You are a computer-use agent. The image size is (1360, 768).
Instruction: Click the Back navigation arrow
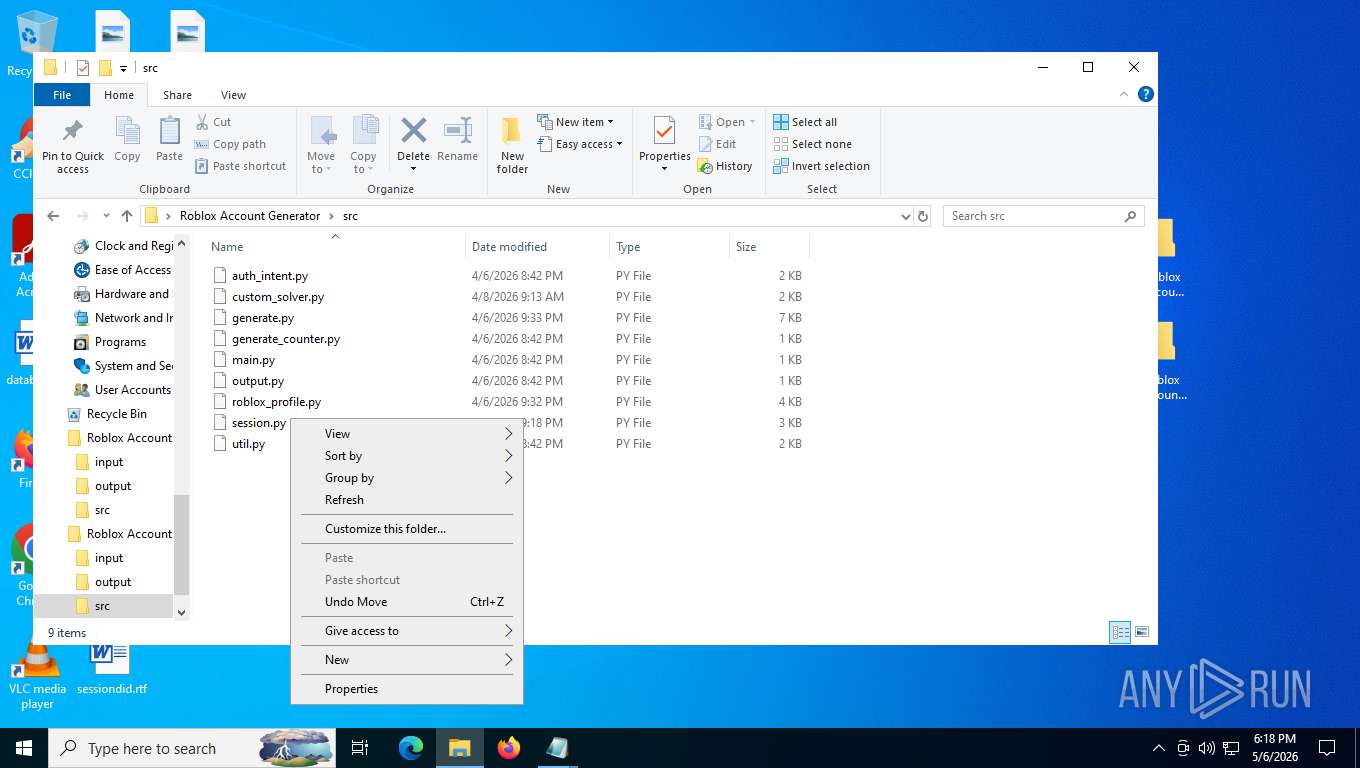(53, 216)
